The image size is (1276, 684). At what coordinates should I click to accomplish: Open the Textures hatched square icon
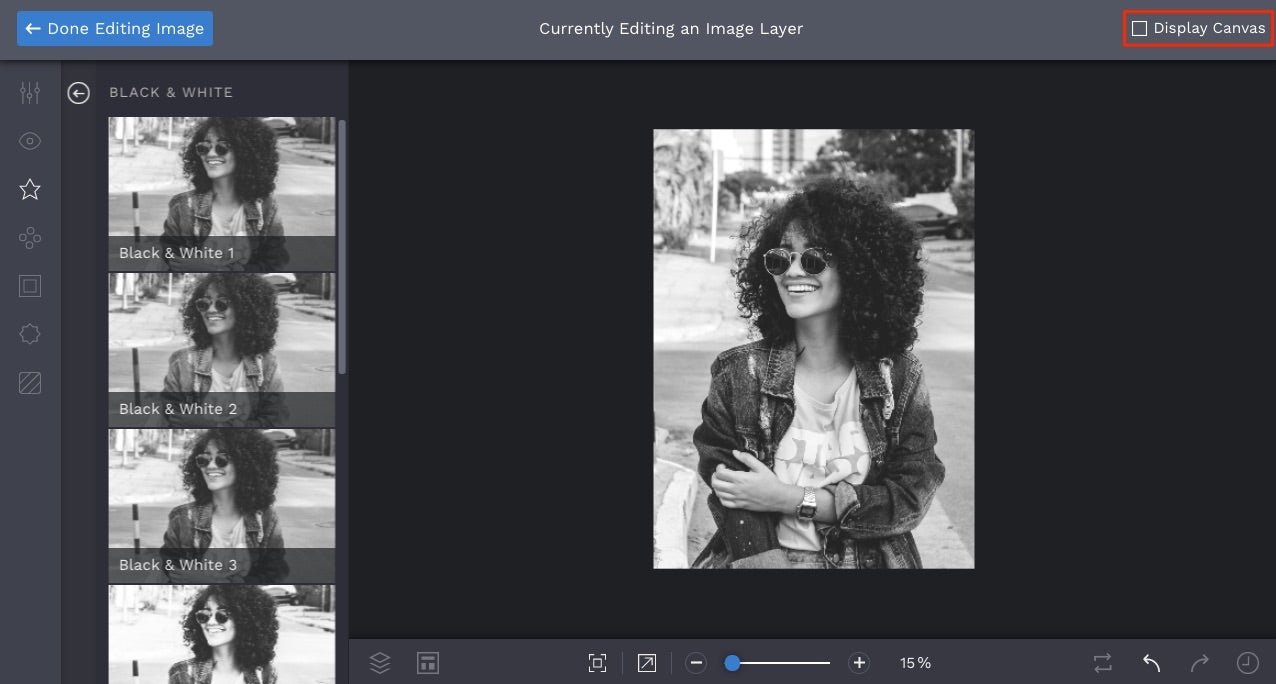point(30,382)
